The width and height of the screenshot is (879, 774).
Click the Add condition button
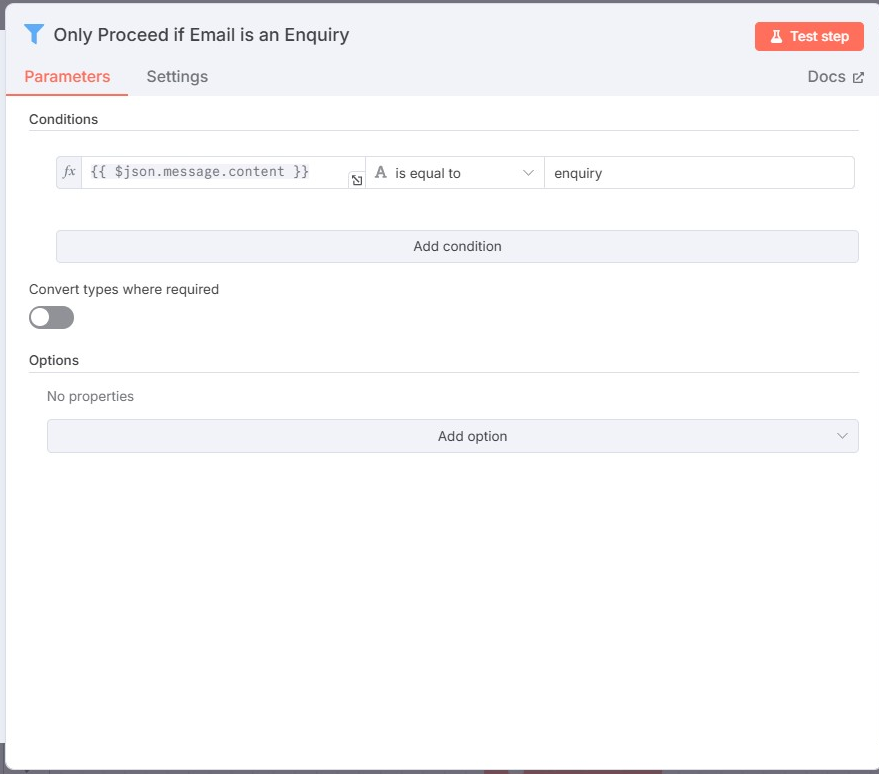(457, 246)
